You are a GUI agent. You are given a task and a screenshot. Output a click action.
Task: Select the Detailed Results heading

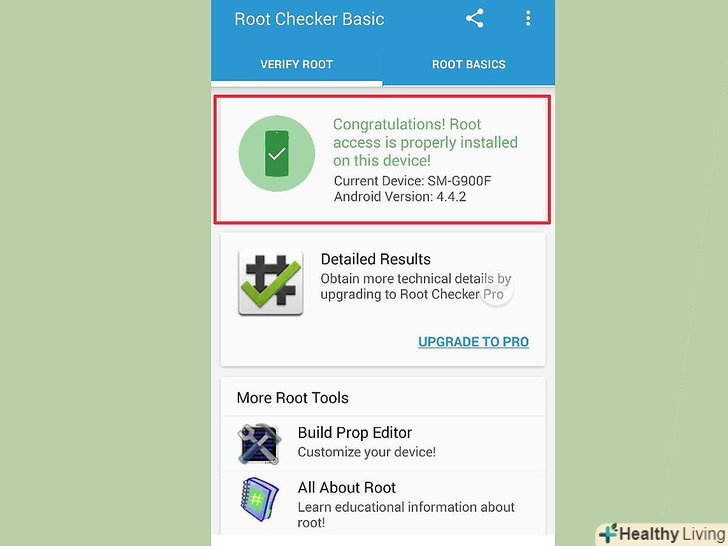coord(376,259)
